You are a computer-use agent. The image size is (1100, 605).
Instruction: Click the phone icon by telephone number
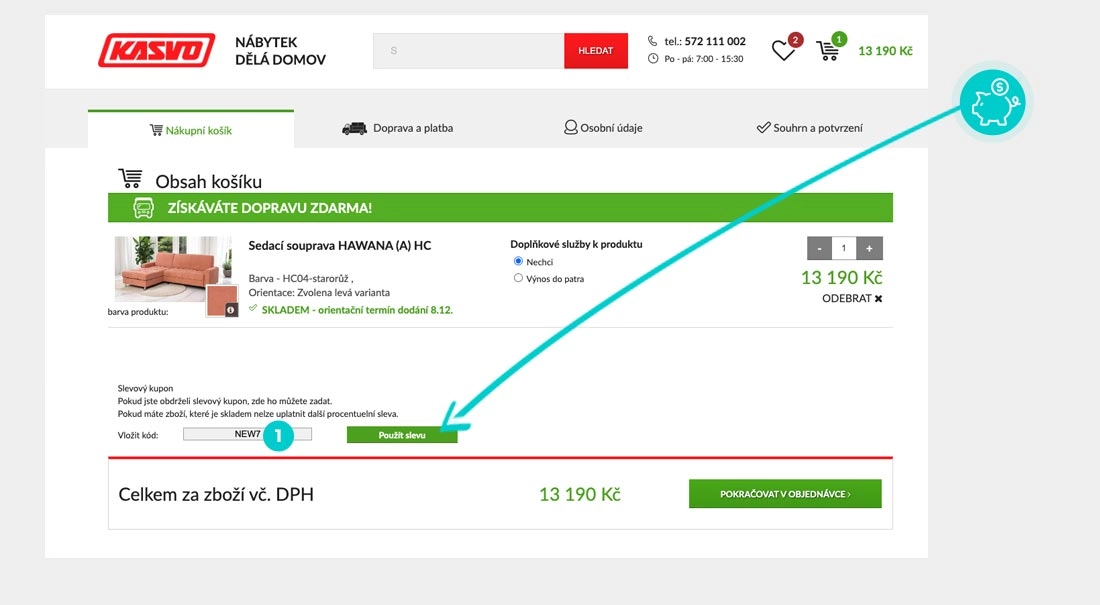point(653,41)
